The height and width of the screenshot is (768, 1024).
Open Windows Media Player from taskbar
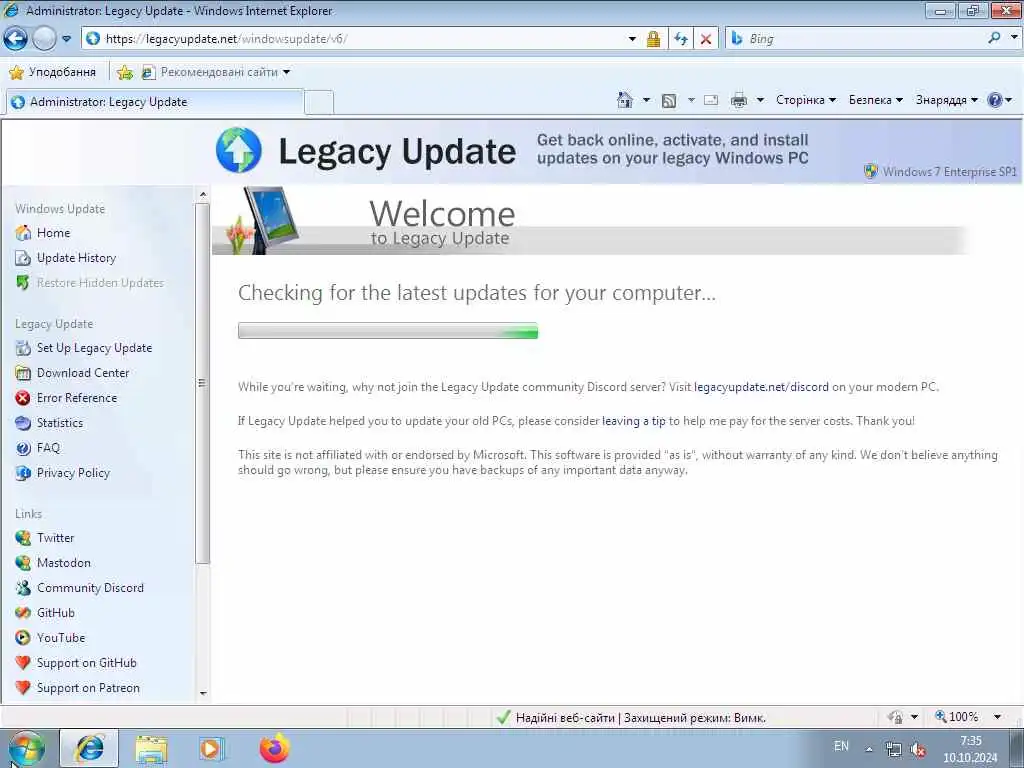point(211,748)
